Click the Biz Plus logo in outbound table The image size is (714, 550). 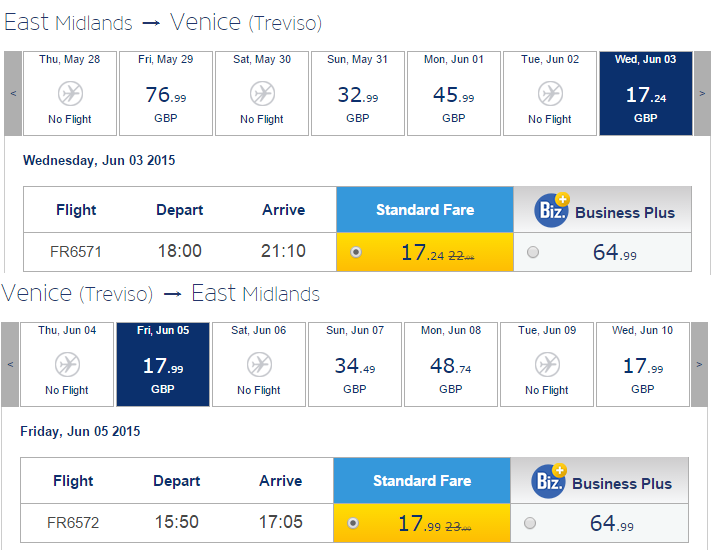552,210
